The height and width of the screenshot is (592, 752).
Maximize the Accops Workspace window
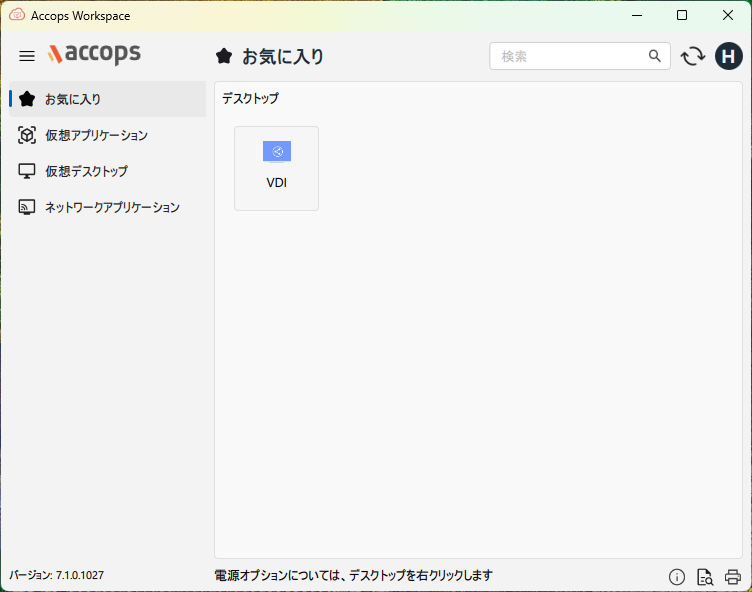point(682,15)
